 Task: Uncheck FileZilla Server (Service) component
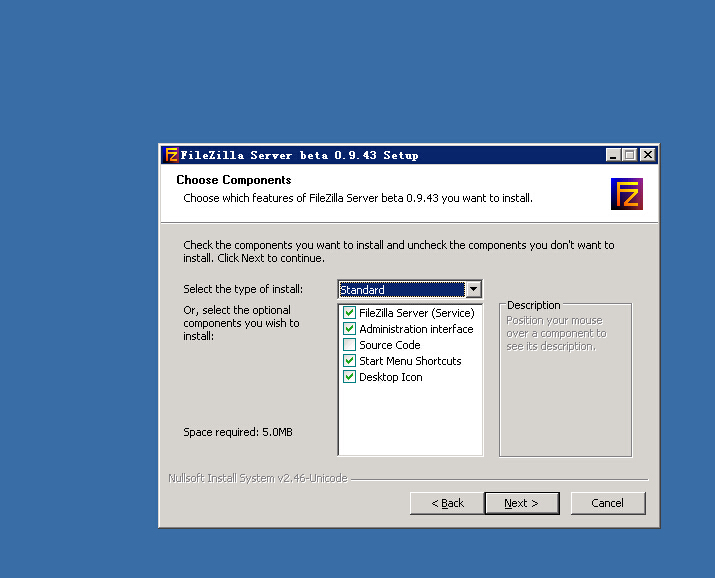pos(349,313)
